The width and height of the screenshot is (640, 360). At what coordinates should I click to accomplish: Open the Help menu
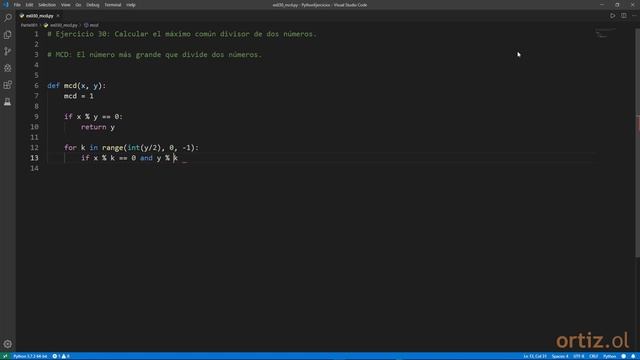(x=131, y=5)
